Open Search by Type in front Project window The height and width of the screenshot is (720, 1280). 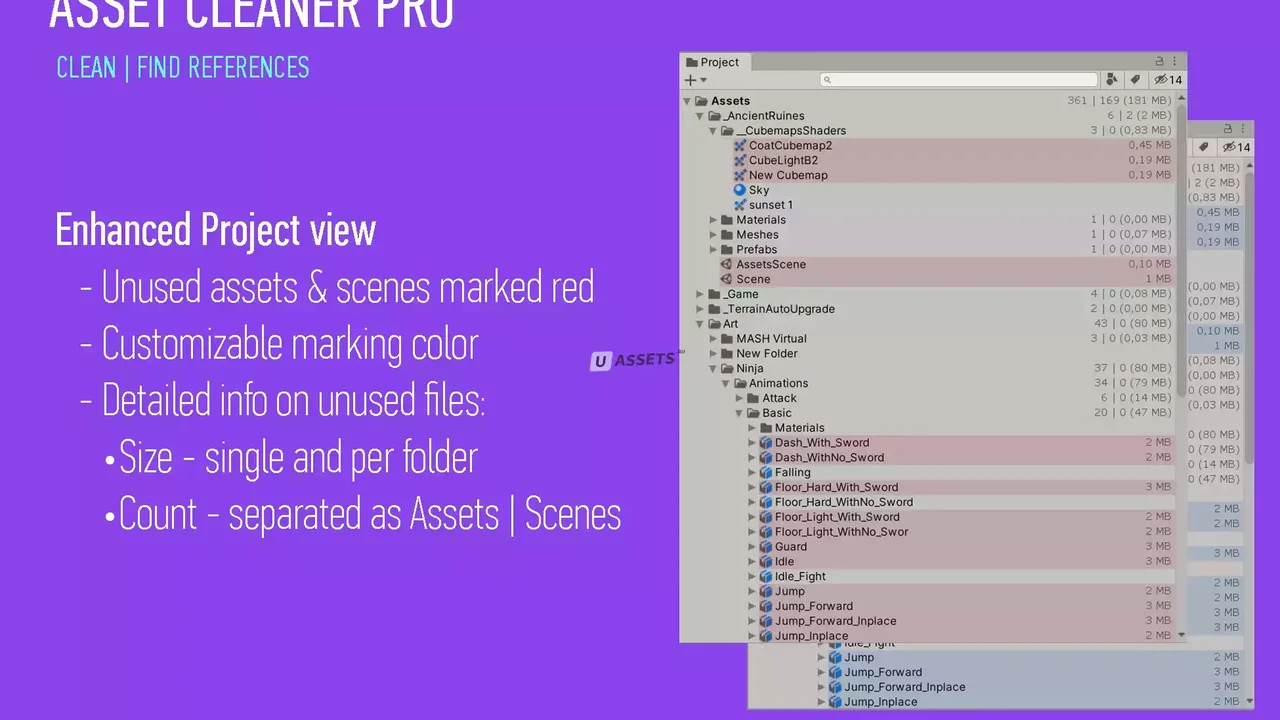(x=1112, y=80)
